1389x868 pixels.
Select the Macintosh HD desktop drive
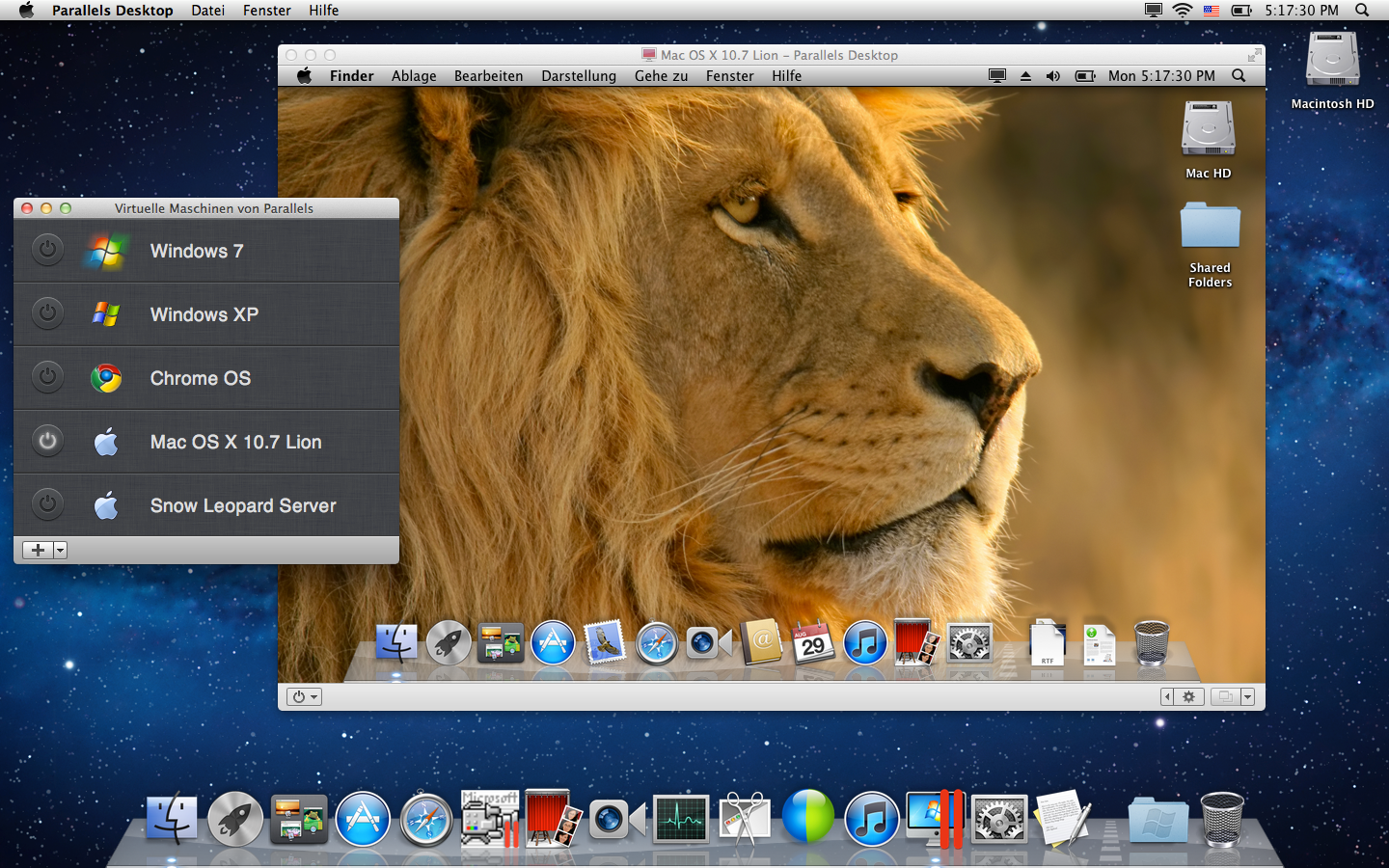click(x=1333, y=70)
